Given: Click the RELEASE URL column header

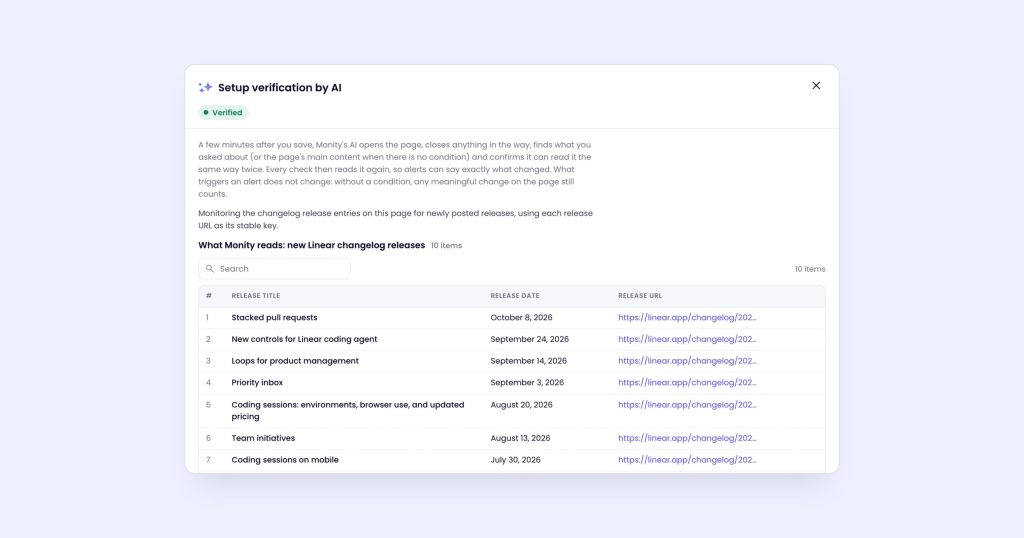Looking at the screenshot, I should tap(639, 296).
